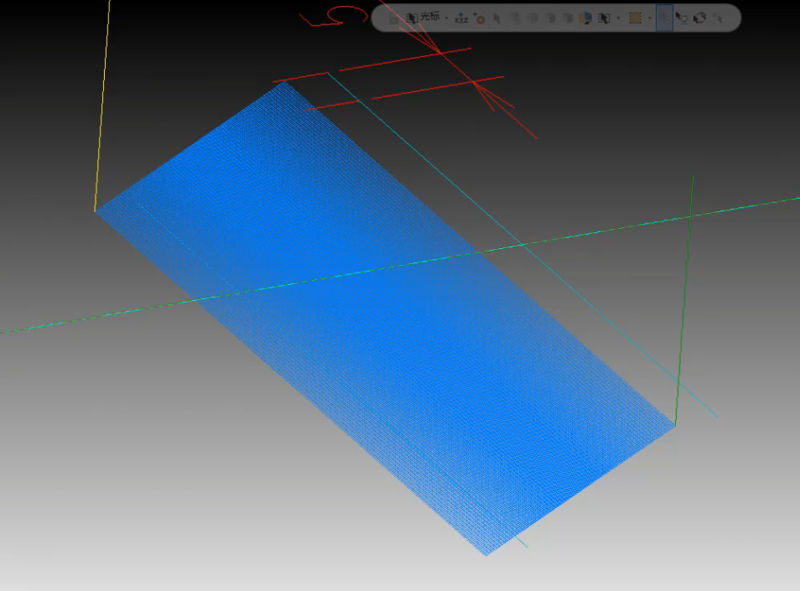The width and height of the screenshot is (800, 591).
Task: Click the orange dashed square icon
Action: 635,18
